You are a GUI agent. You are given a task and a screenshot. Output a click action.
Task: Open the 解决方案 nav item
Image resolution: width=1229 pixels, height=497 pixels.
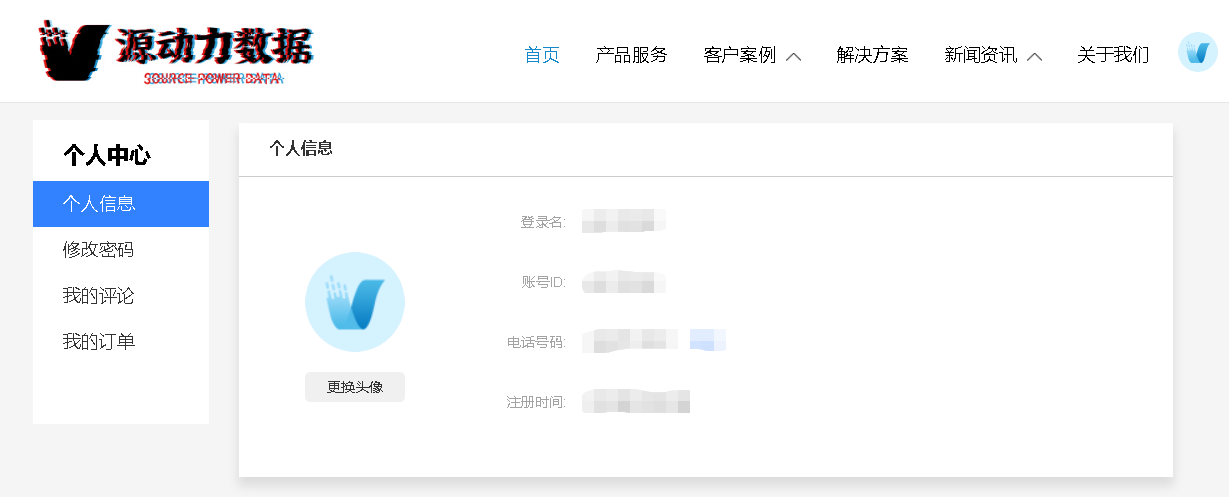point(872,55)
